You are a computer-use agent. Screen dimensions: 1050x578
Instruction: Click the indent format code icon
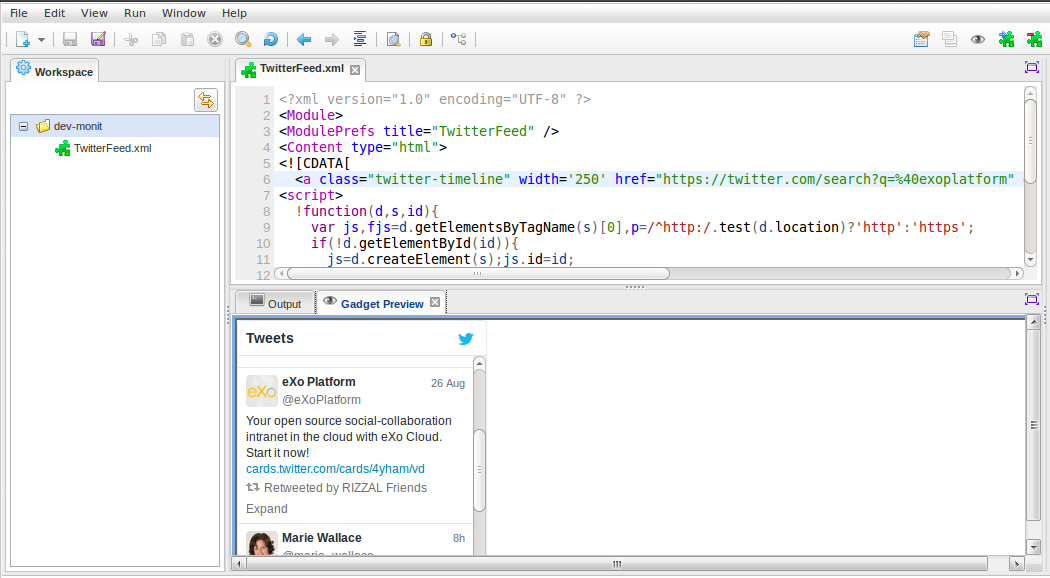[x=360, y=39]
